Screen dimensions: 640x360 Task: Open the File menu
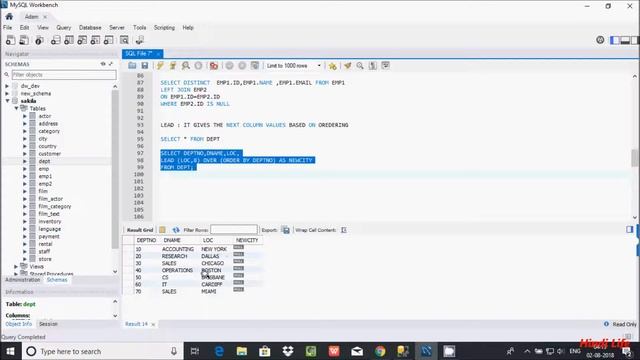click(7, 28)
